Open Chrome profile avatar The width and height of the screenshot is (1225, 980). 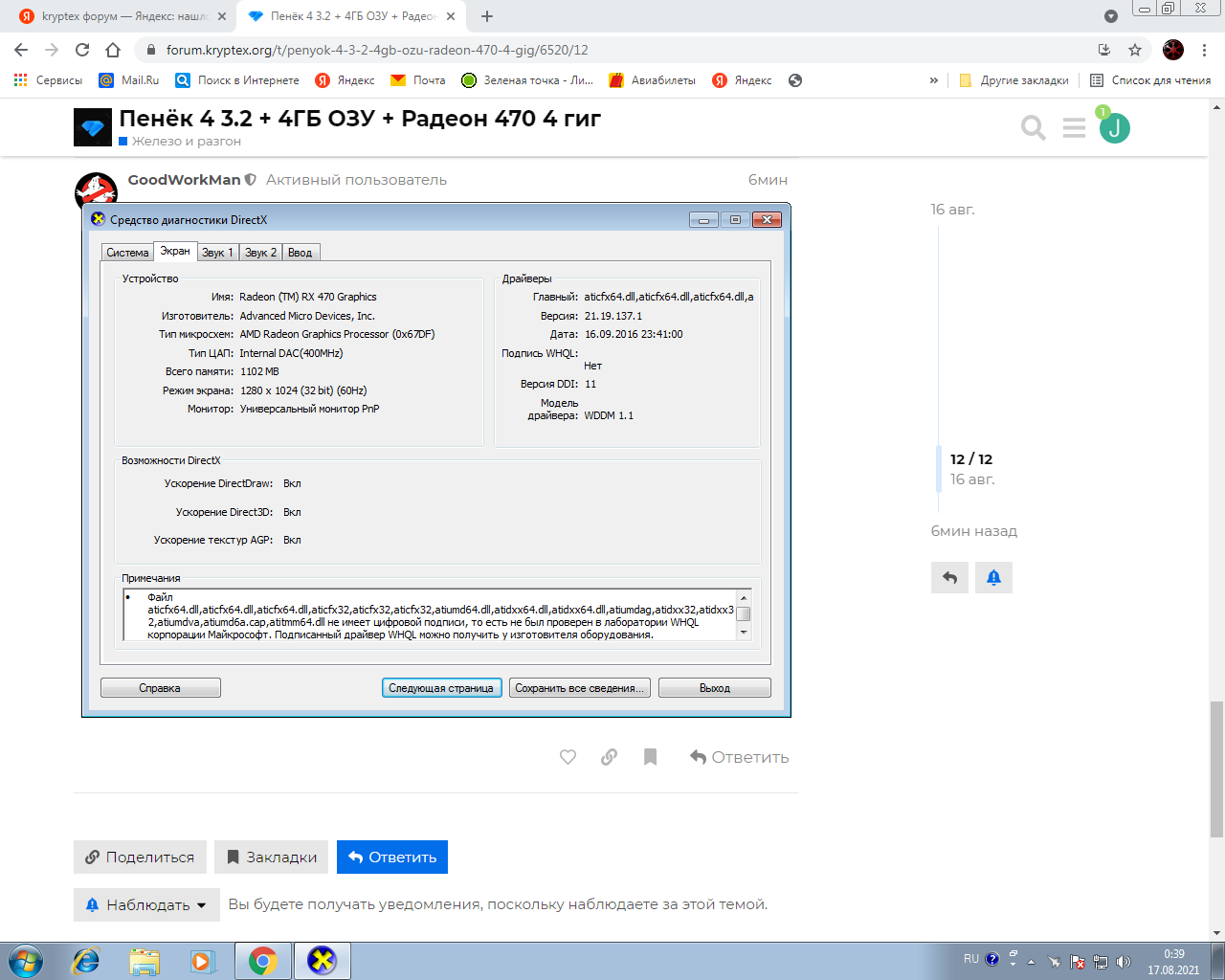1173,50
